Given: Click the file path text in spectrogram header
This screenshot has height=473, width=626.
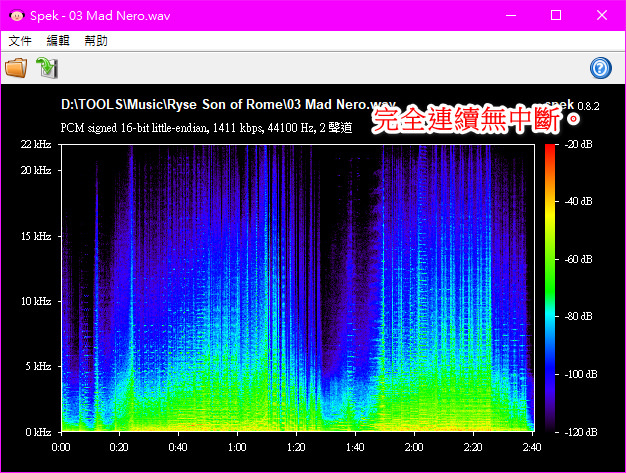Looking at the screenshot, I should 228,105.
